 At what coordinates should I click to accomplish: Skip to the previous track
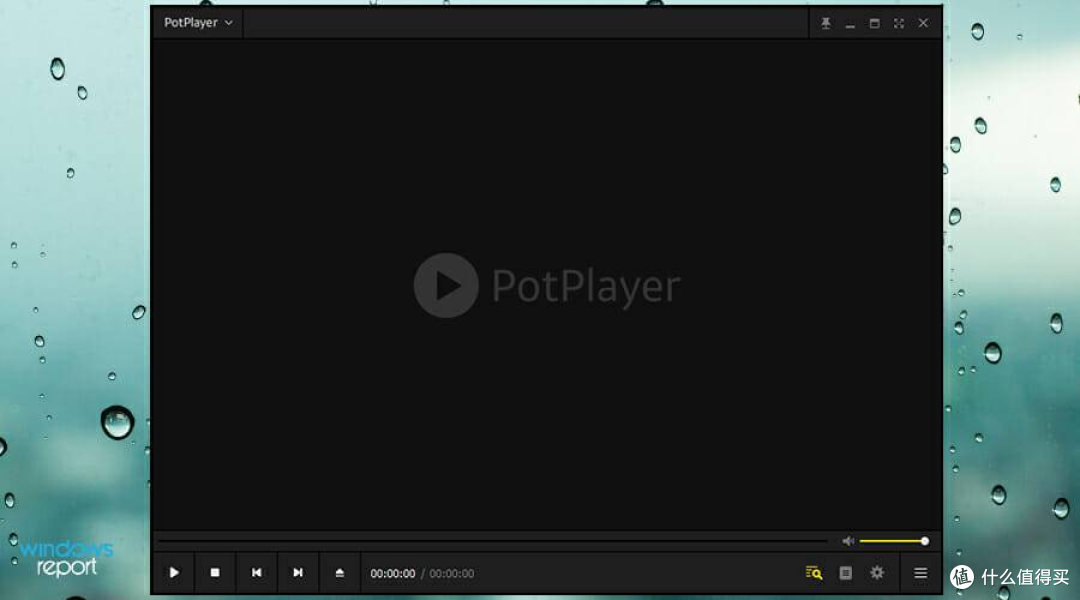(256, 573)
